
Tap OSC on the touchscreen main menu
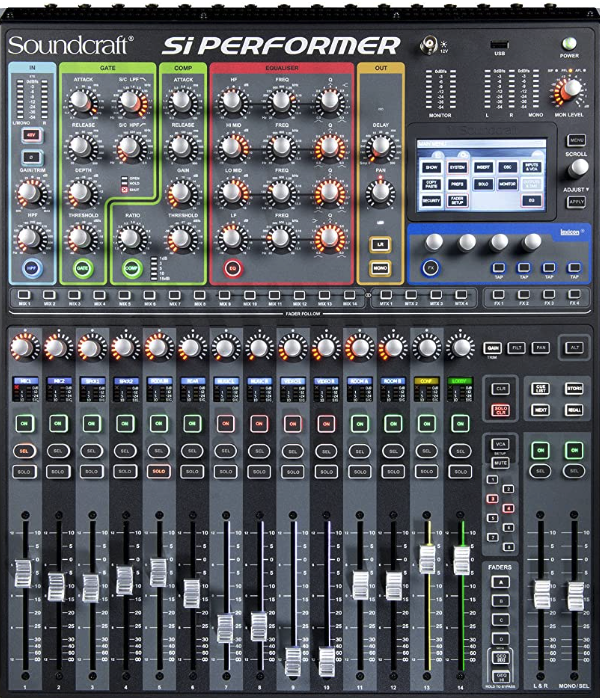[x=507, y=167]
